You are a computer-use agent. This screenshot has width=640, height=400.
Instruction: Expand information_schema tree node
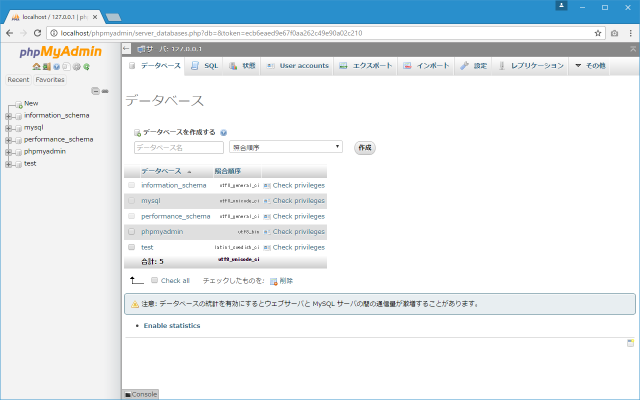coord(8,116)
